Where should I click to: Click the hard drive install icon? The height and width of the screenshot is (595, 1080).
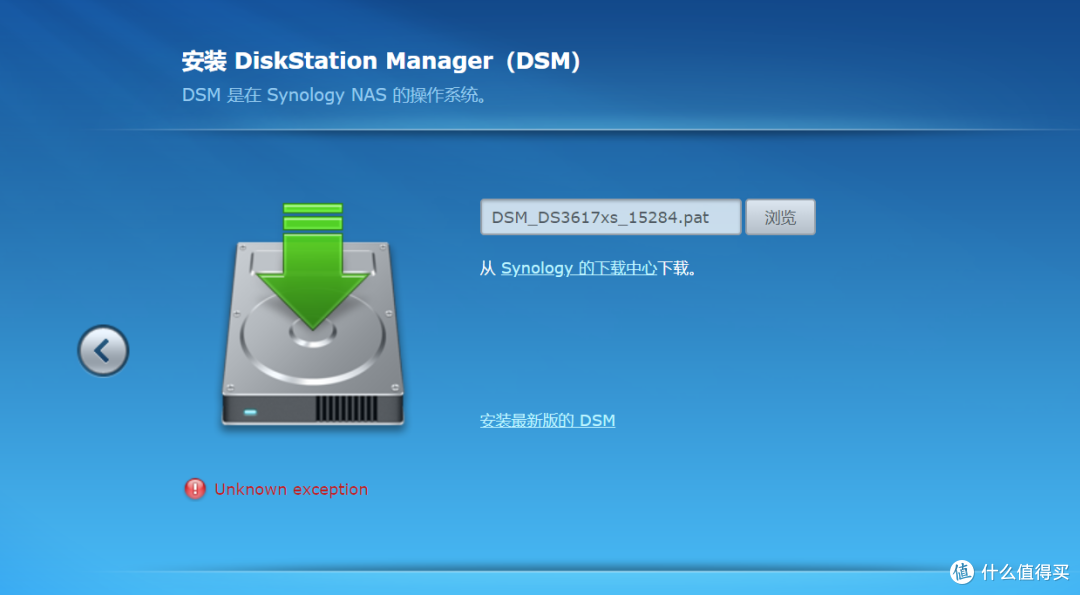313,315
